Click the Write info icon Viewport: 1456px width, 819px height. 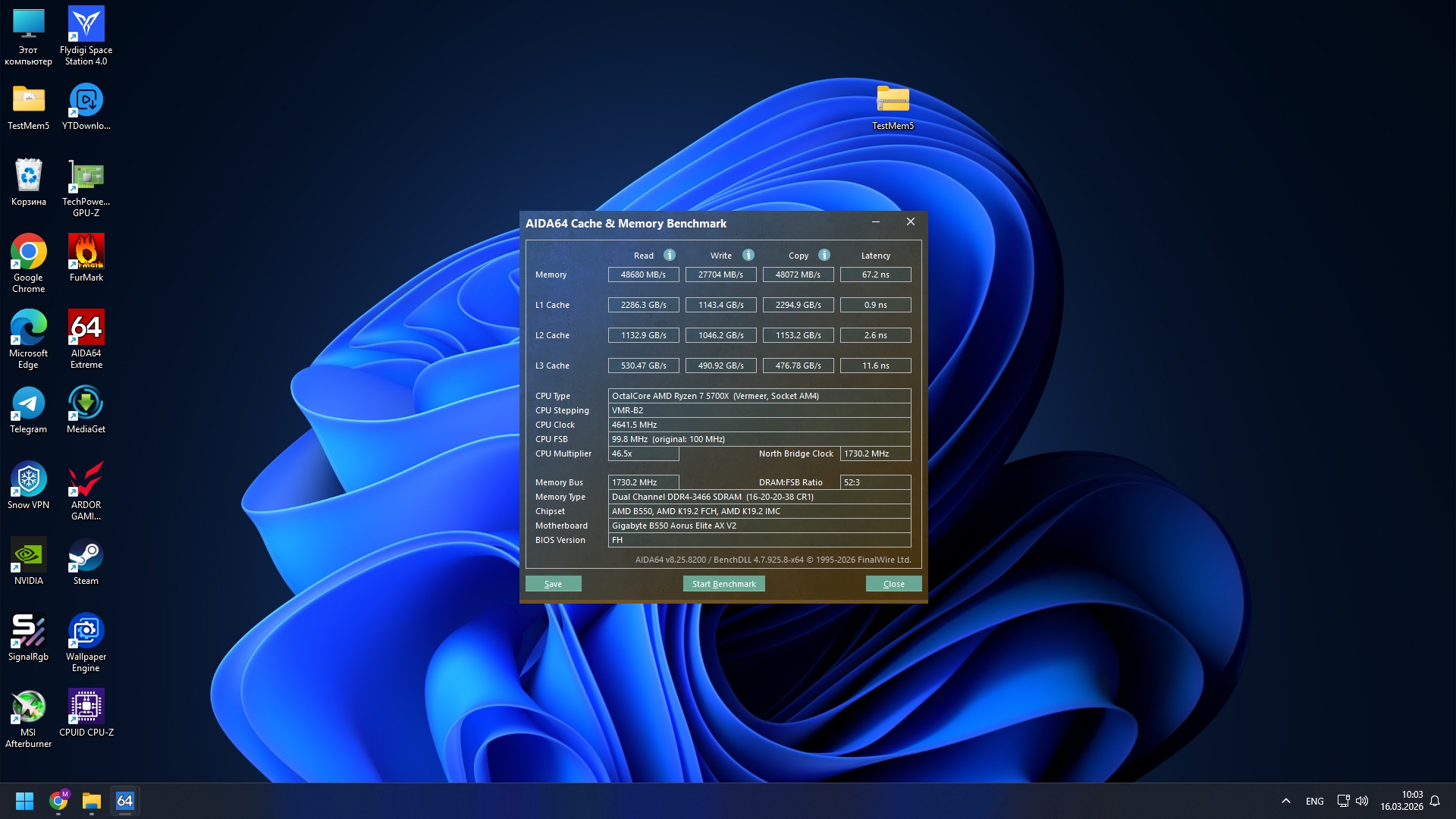[x=748, y=255]
